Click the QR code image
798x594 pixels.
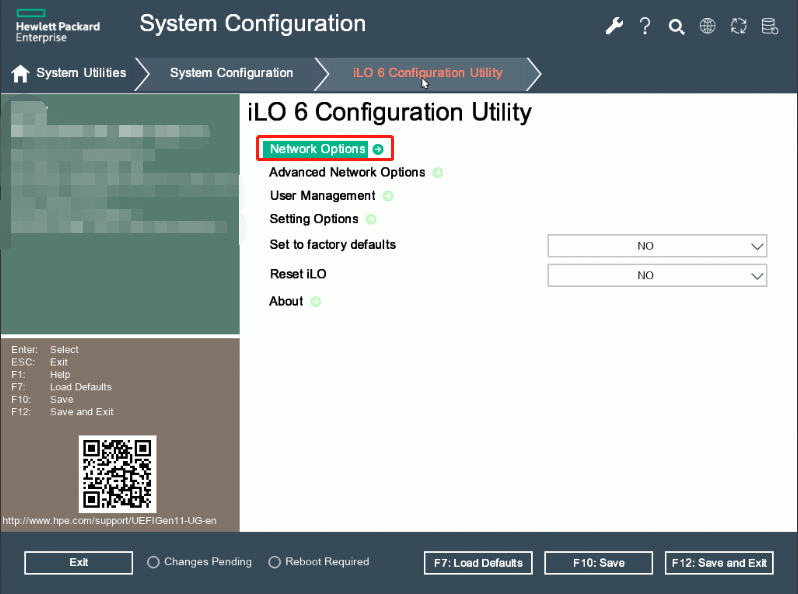tap(118, 474)
